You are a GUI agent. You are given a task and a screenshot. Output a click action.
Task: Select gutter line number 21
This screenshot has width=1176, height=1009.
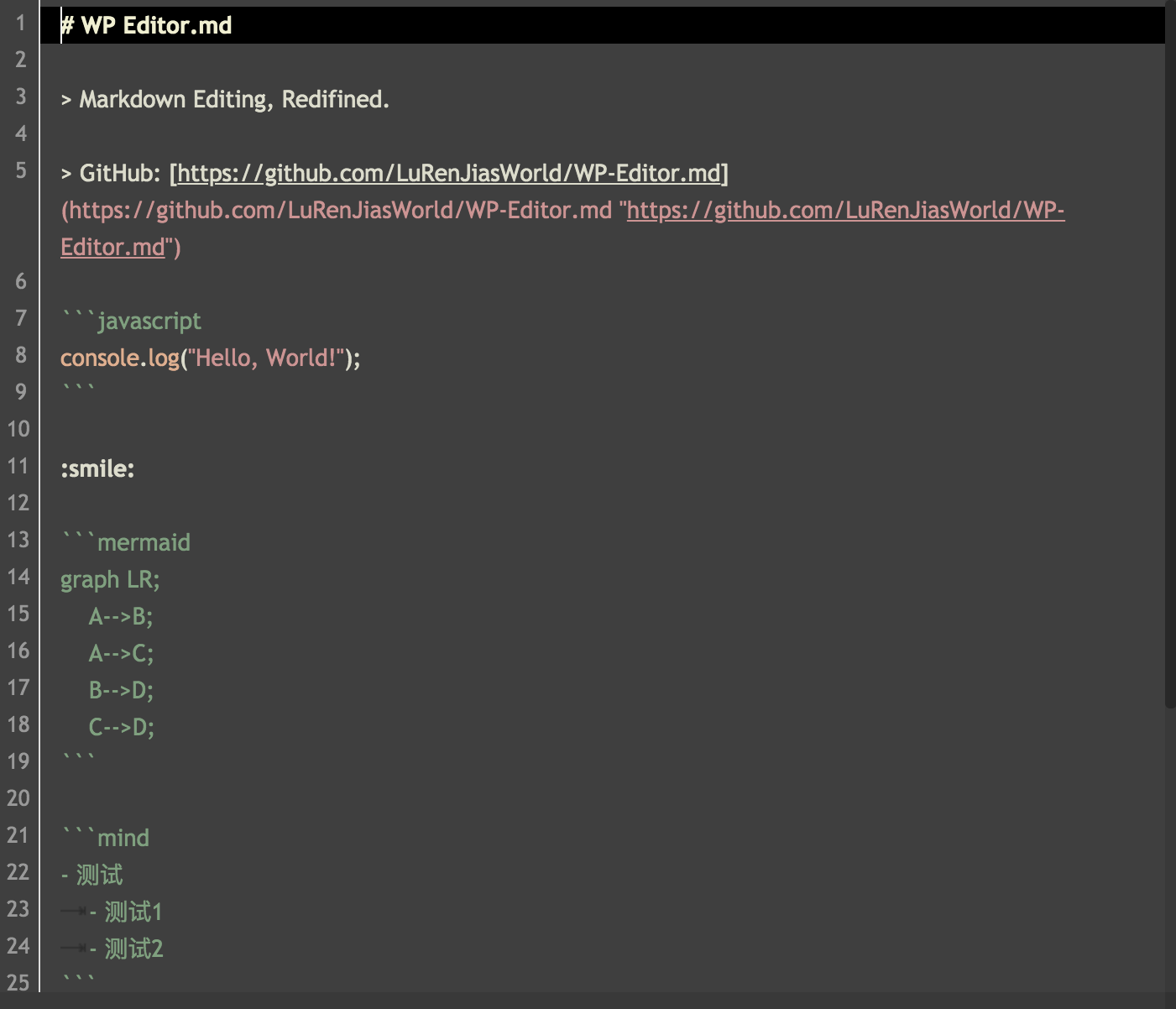tap(18, 835)
